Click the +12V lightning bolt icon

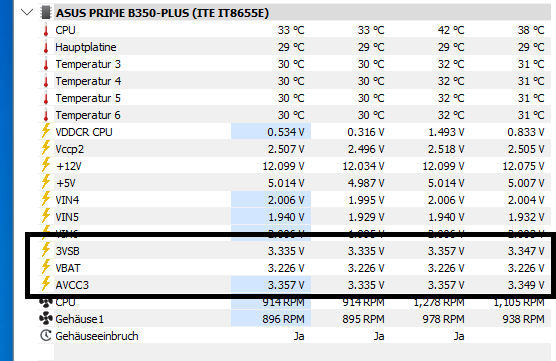(45, 165)
